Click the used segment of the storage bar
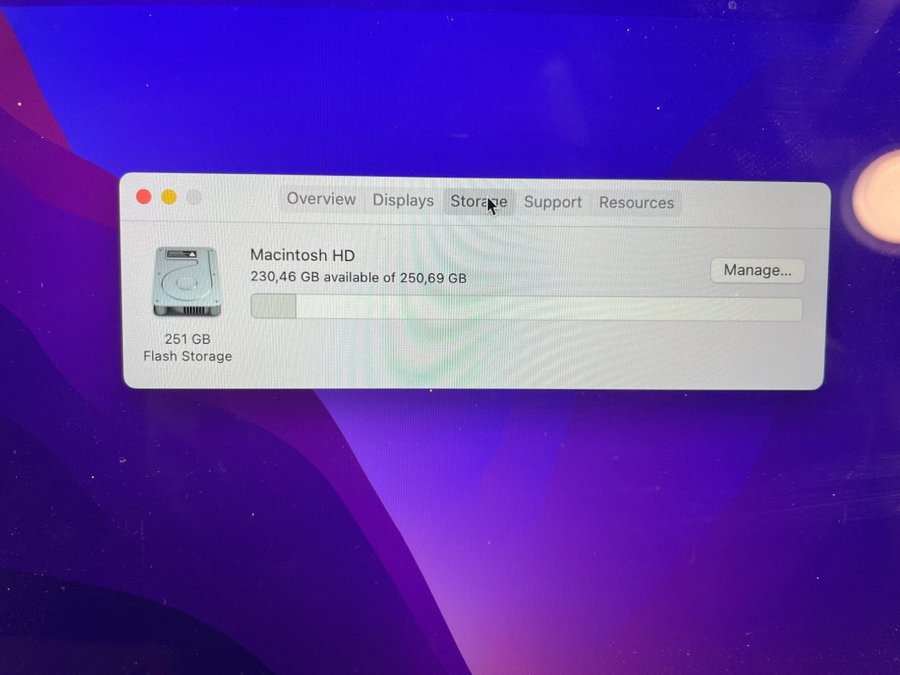Viewport: 900px width, 675px height. click(273, 307)
